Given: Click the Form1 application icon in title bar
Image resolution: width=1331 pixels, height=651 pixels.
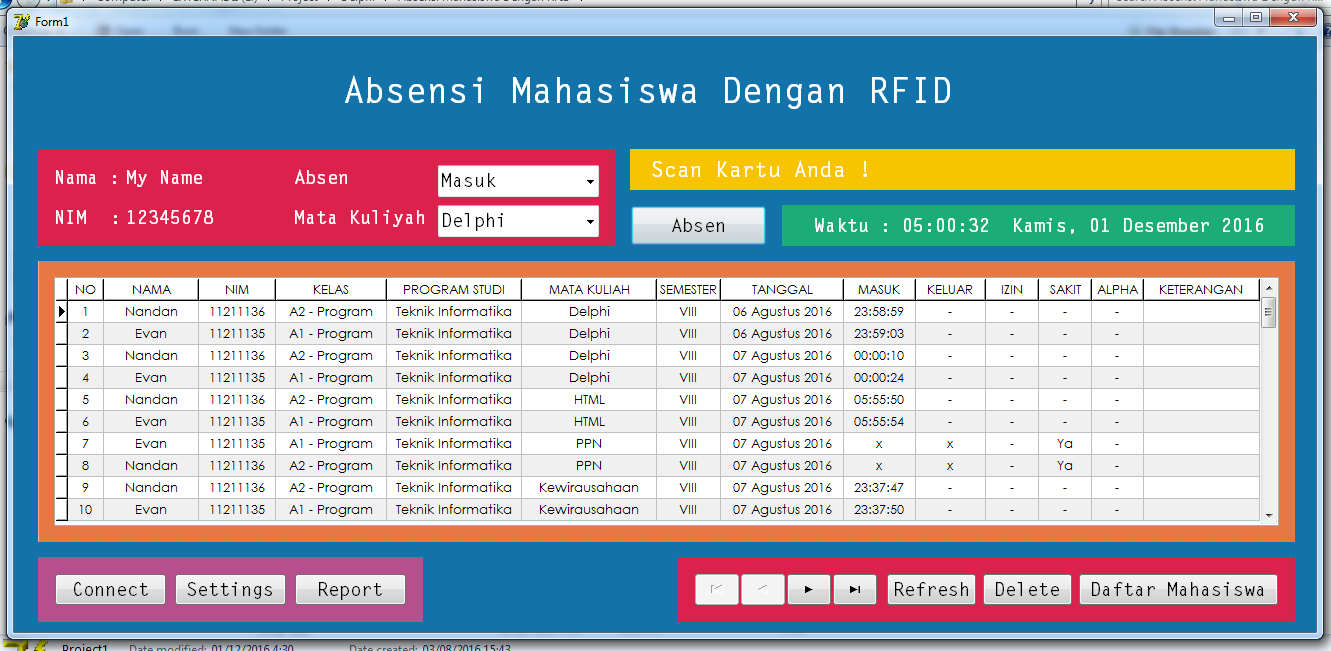Looking at the screenshot, I should (22, 21).
